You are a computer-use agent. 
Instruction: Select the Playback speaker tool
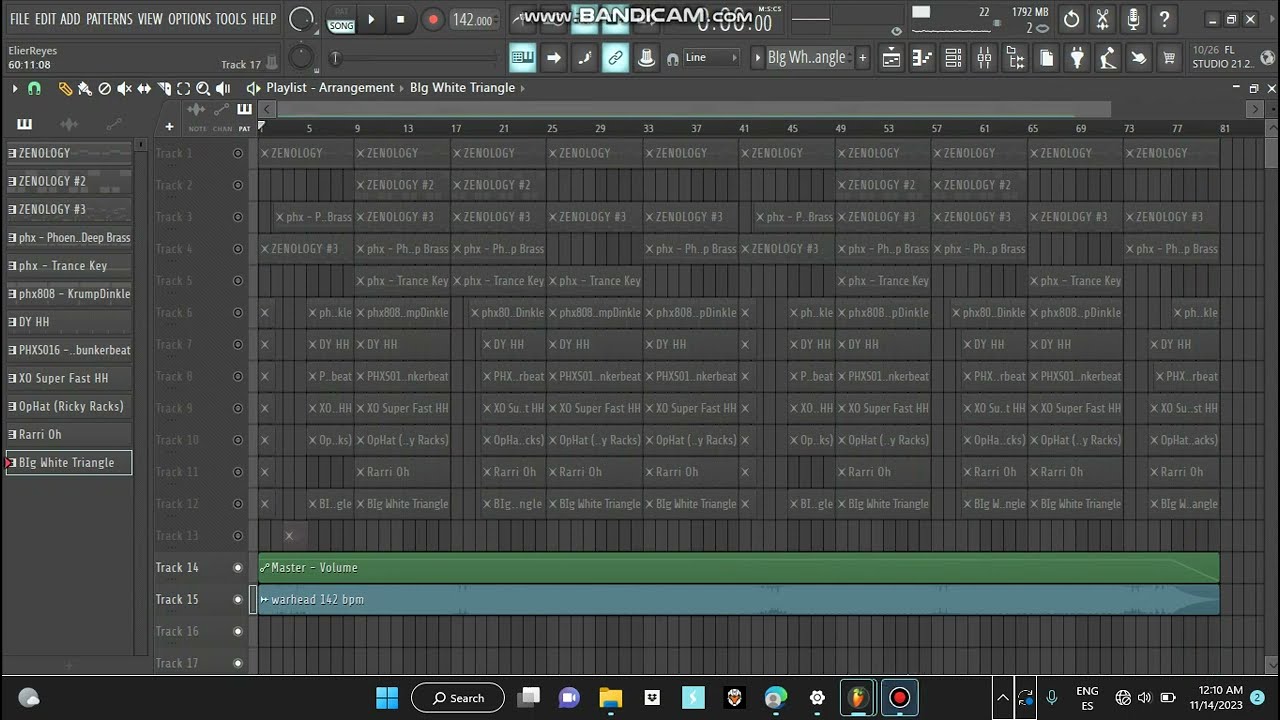(223, 88)
